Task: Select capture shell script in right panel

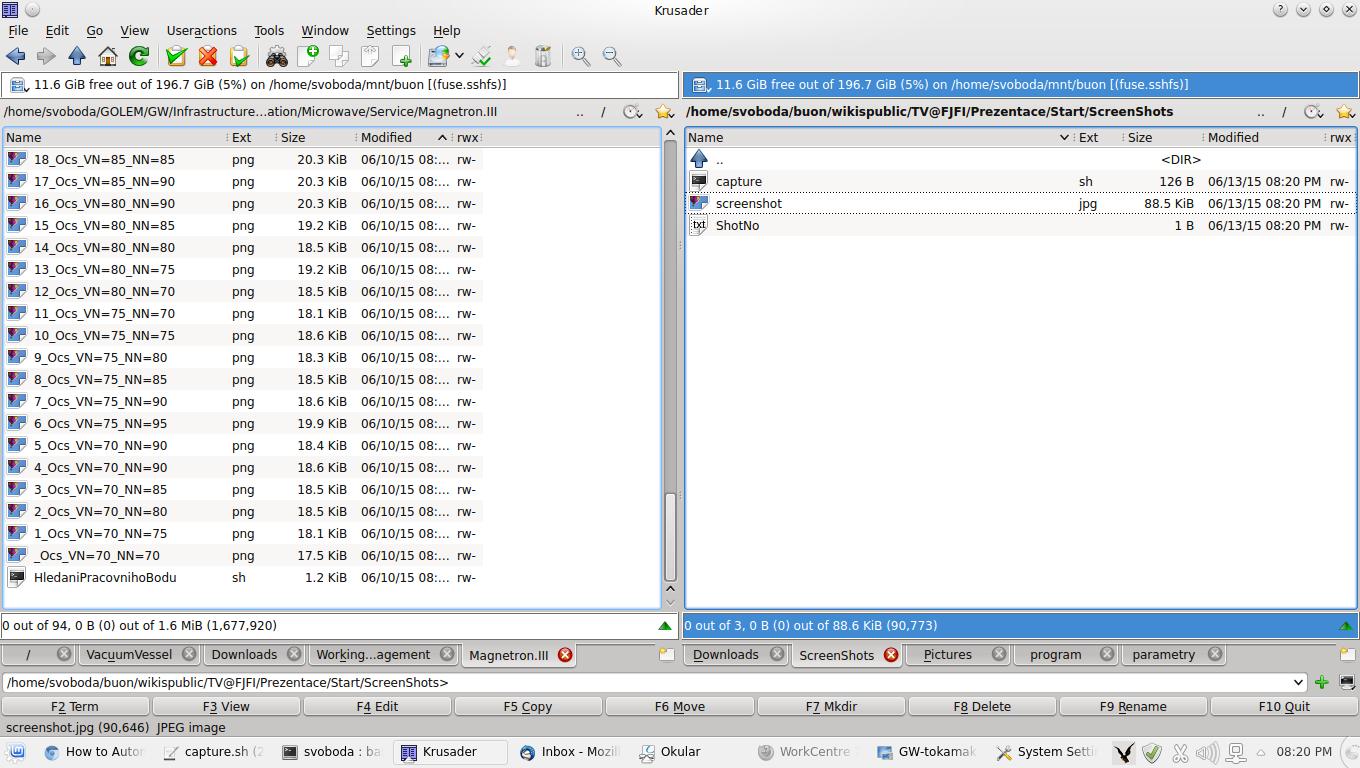Action: click(1020, 182)
